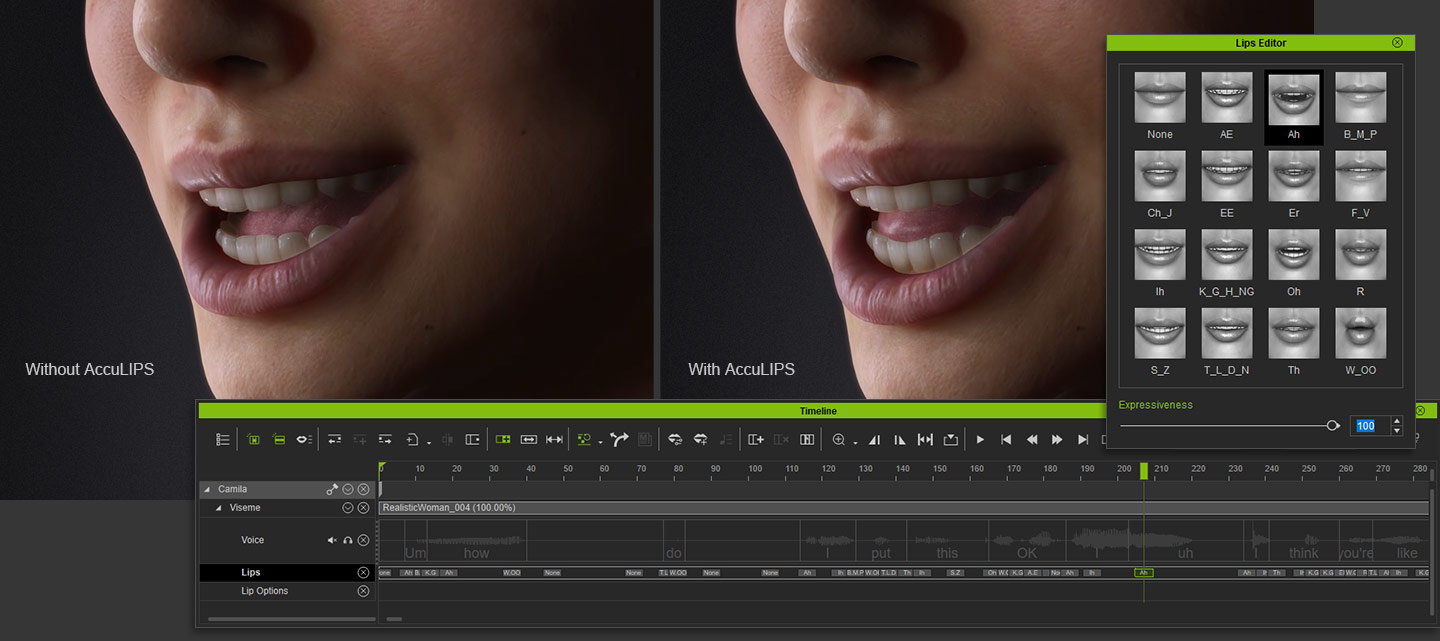1440x641 pixels.
Task: Click the right-arrow lines toolbar icon
Action: point(385,440)
